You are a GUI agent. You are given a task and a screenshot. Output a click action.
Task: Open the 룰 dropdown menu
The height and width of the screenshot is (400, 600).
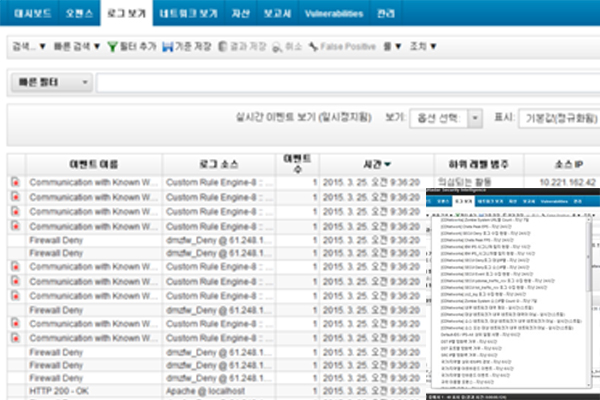[x=392, y=47]
